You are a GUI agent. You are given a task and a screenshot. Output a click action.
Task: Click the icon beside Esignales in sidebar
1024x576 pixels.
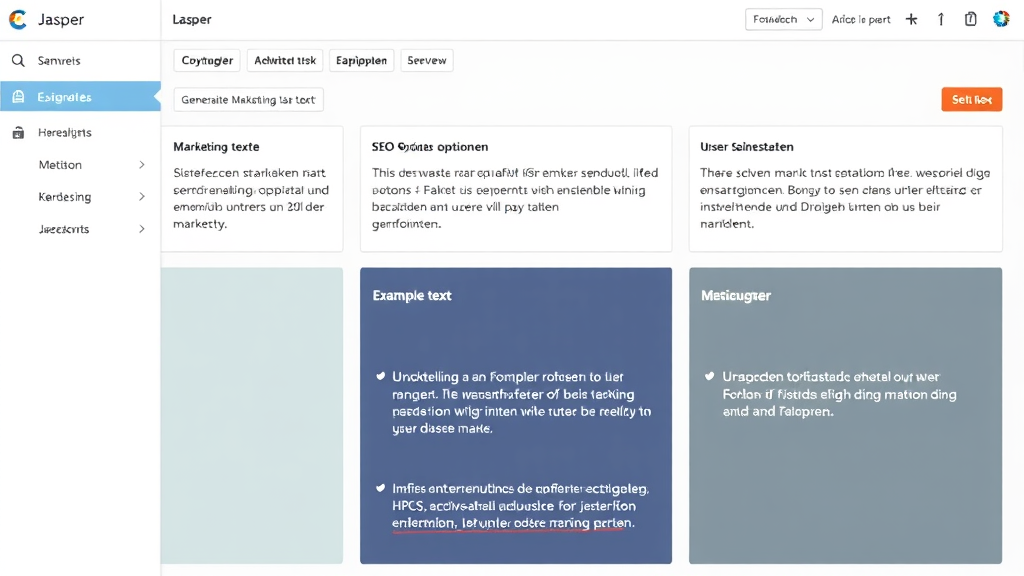pos(18,97)
